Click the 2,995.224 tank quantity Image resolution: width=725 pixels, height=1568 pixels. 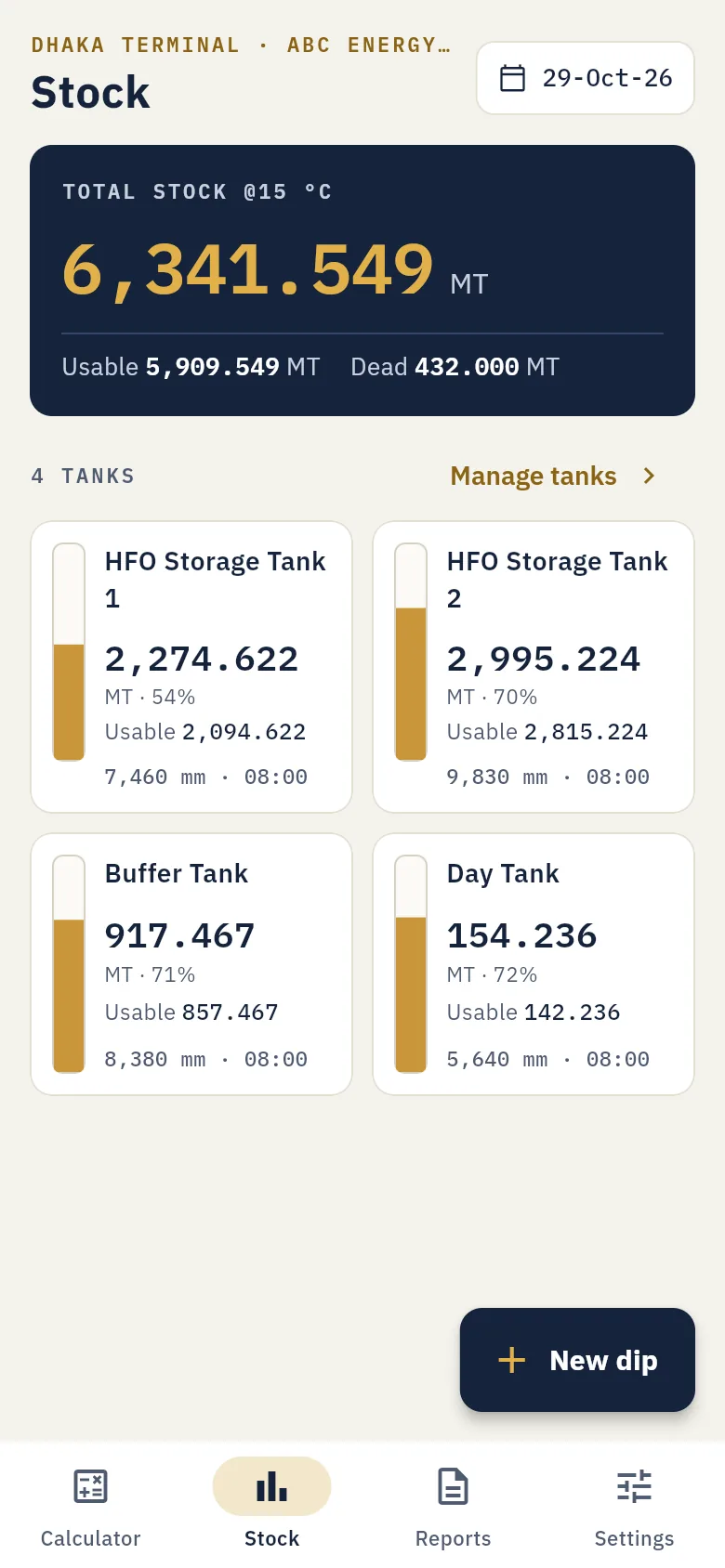tap(544, 660)
